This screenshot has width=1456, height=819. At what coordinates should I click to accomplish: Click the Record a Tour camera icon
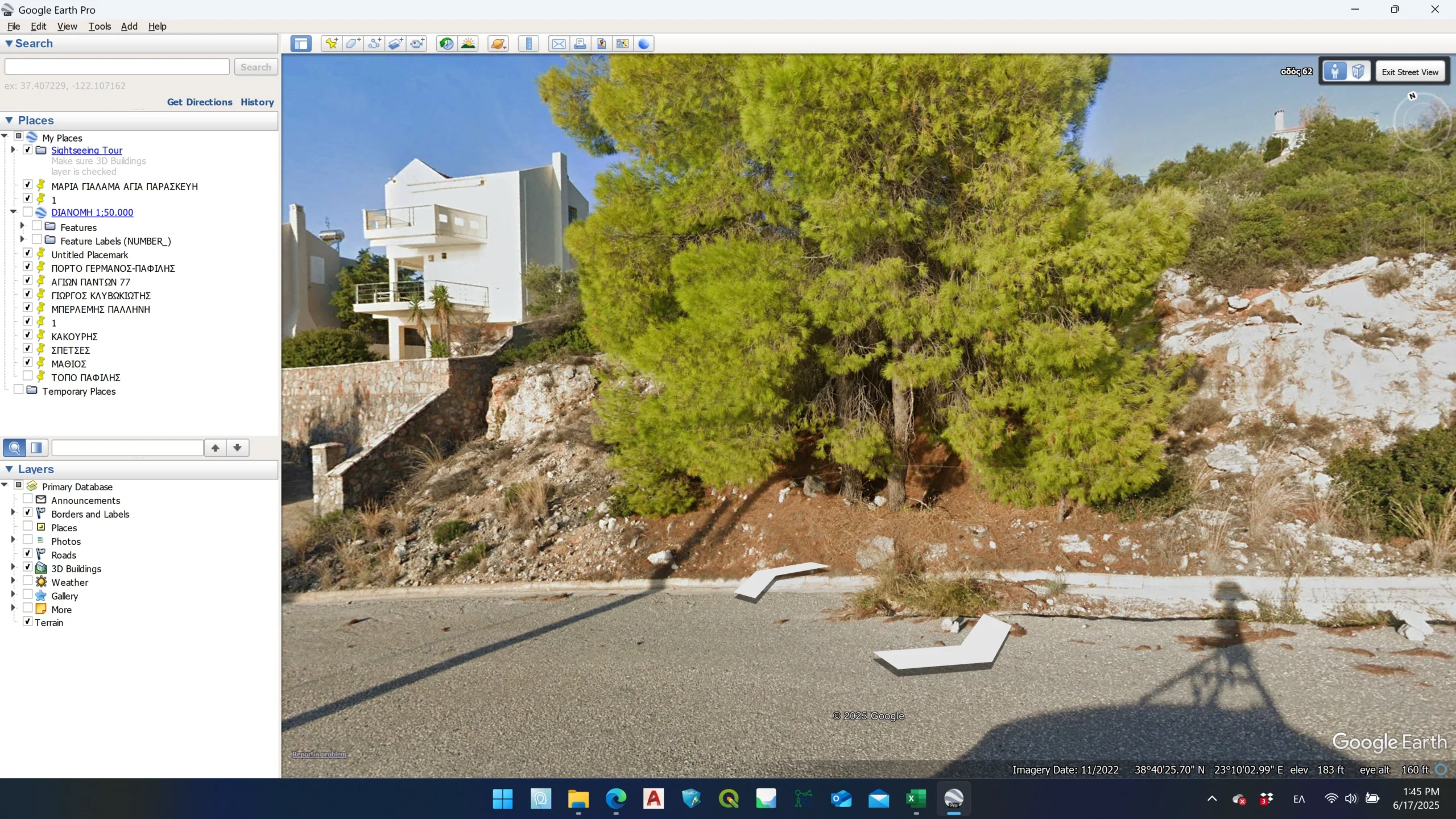[x=417, y=44]
